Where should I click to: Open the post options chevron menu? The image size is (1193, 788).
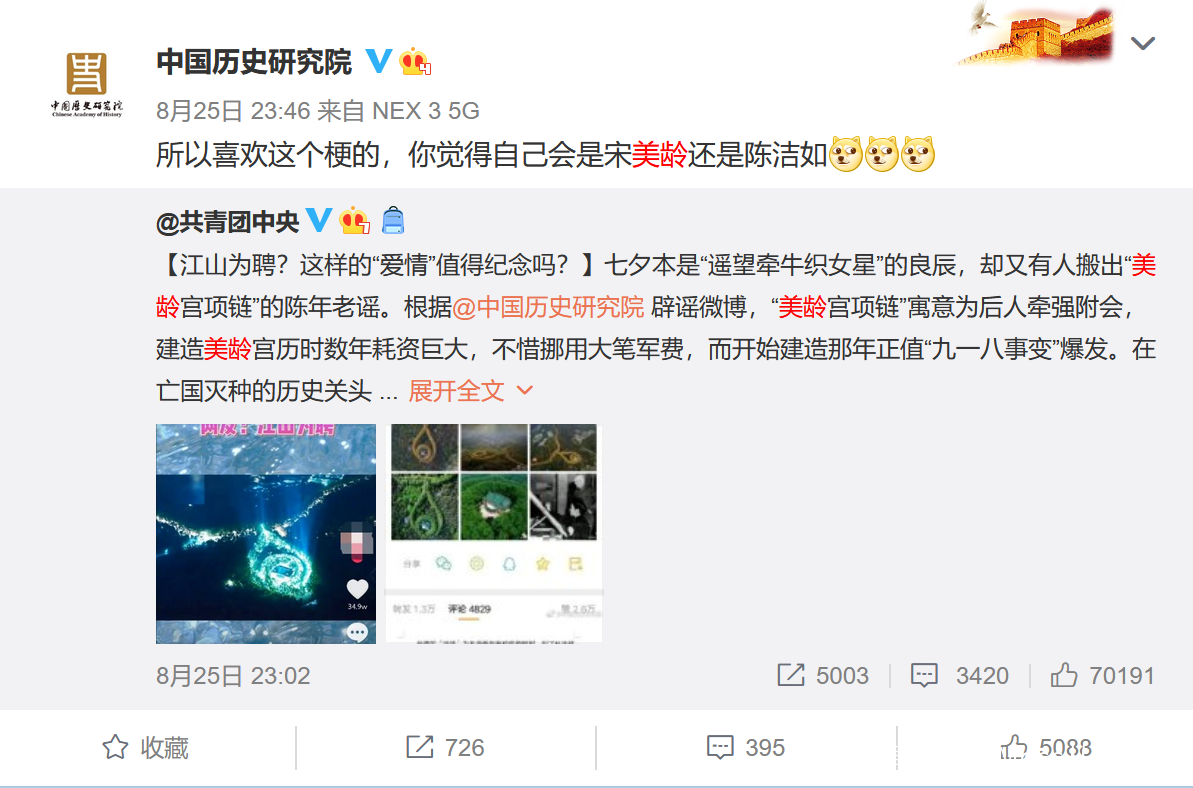[x=1142, y=43]
